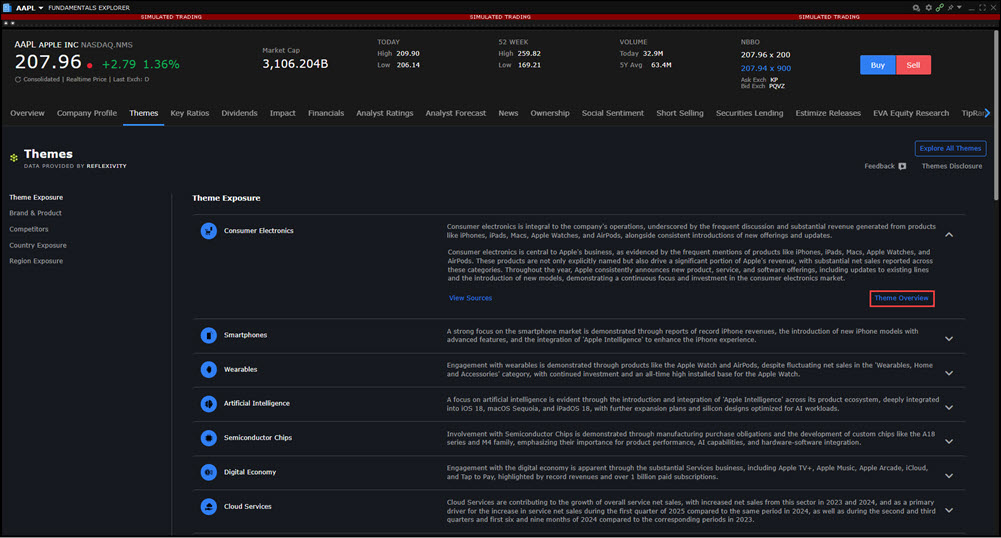Expand the Smartphones row chevron
The image size is (1001, 538).
tap(949, 339)
